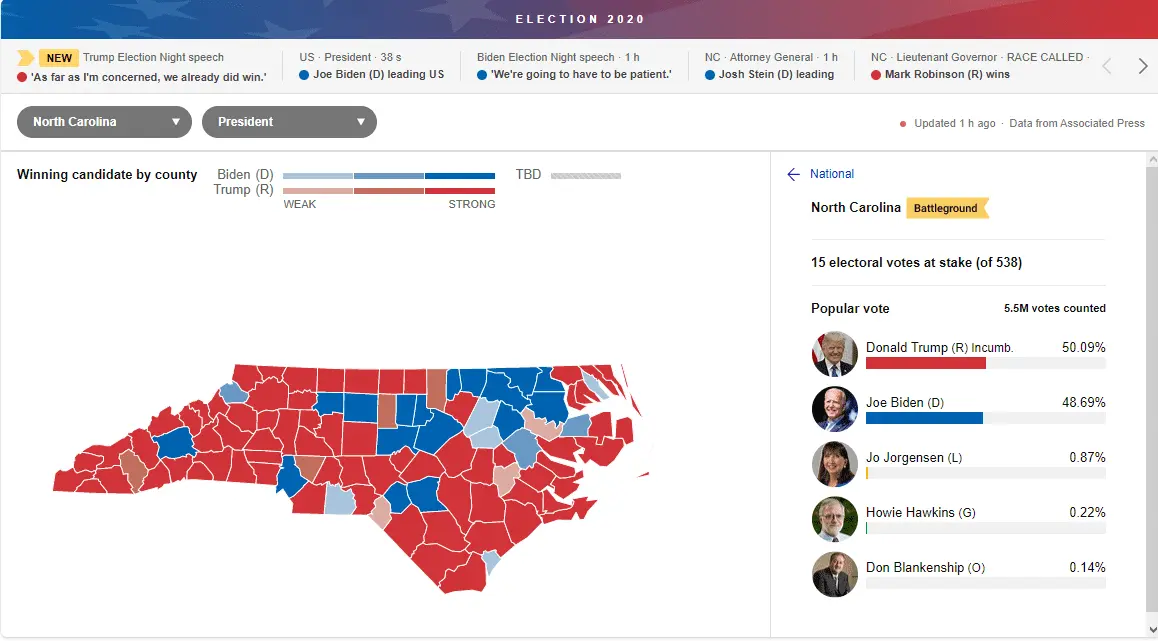Go back to National results
This screenshot has width=1158, height=641.
[x=832, y=174]
